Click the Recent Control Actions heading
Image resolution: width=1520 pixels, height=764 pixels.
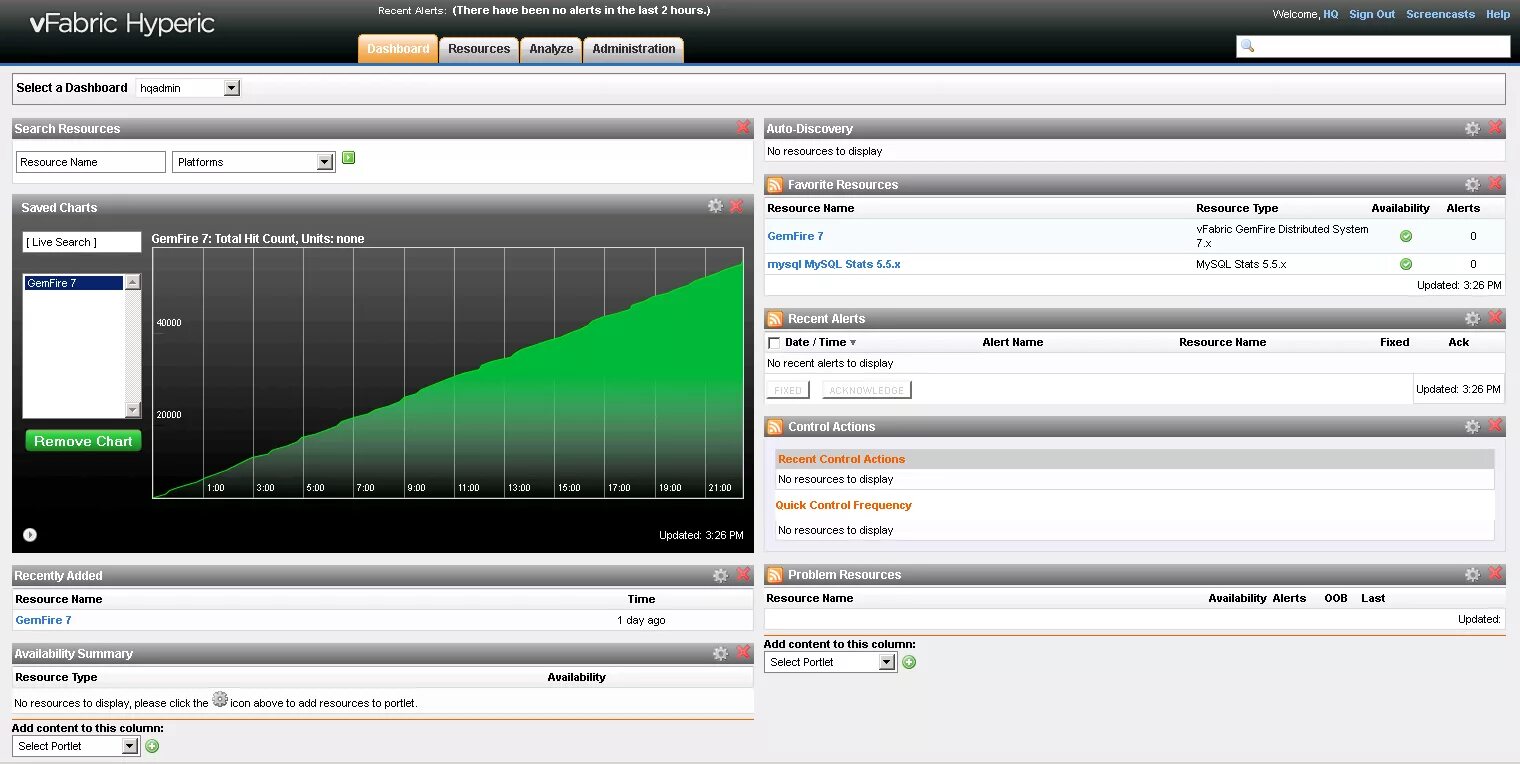coord(841,459)
